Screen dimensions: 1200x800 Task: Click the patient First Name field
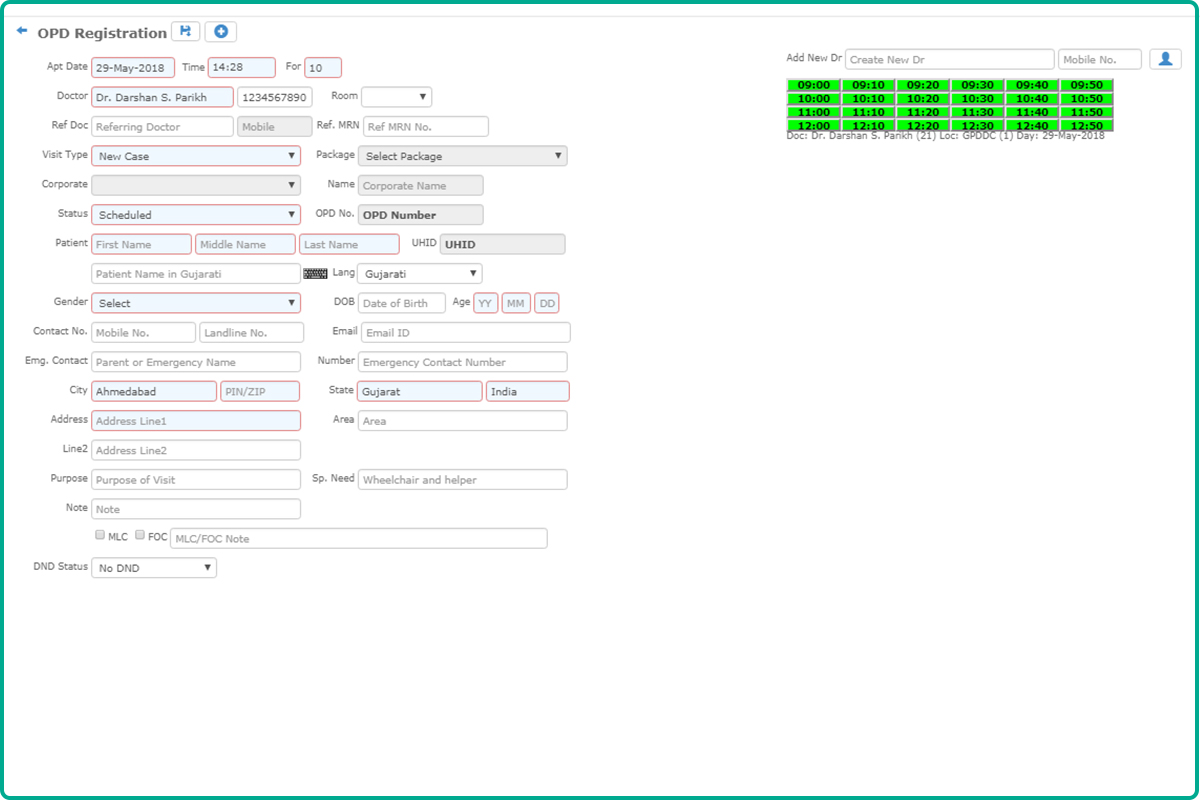pos(141,245)
